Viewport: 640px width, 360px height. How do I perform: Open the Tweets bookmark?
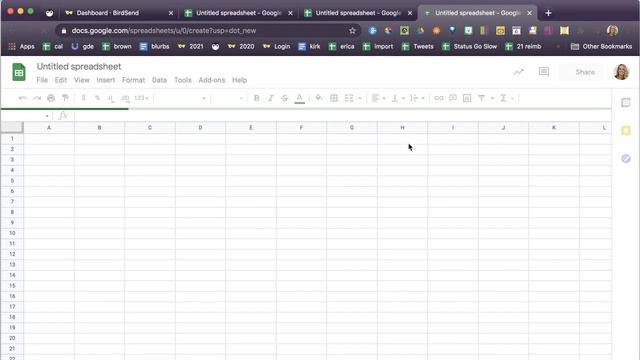(x=418, y=47)
